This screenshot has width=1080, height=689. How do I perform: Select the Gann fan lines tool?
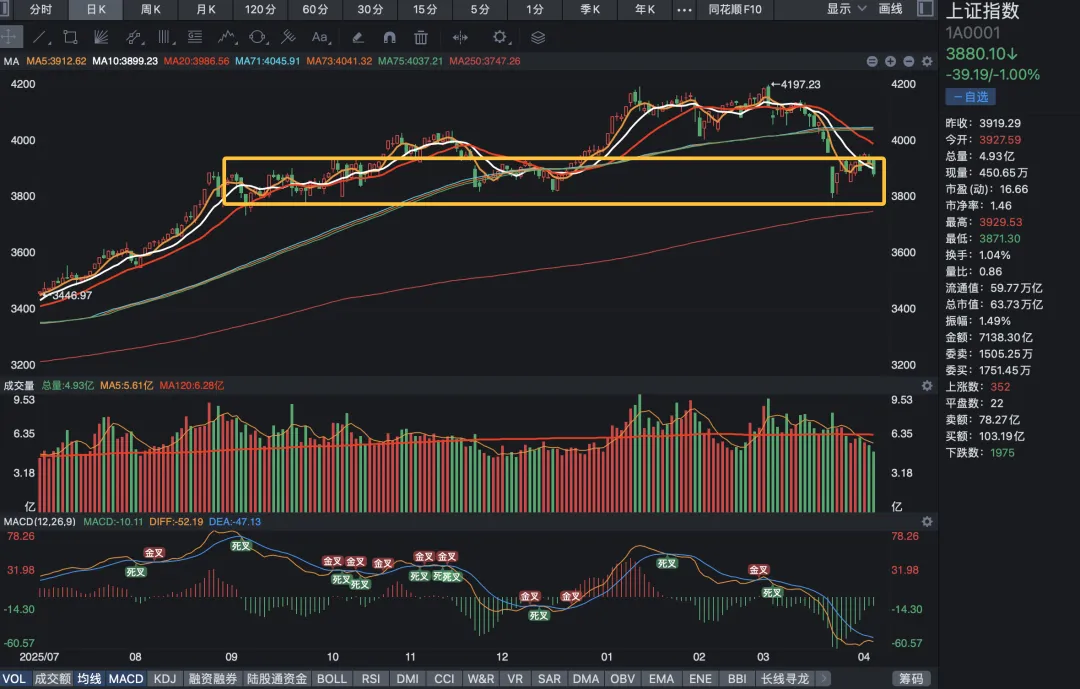pyautogui.click(x=101, y=37)
